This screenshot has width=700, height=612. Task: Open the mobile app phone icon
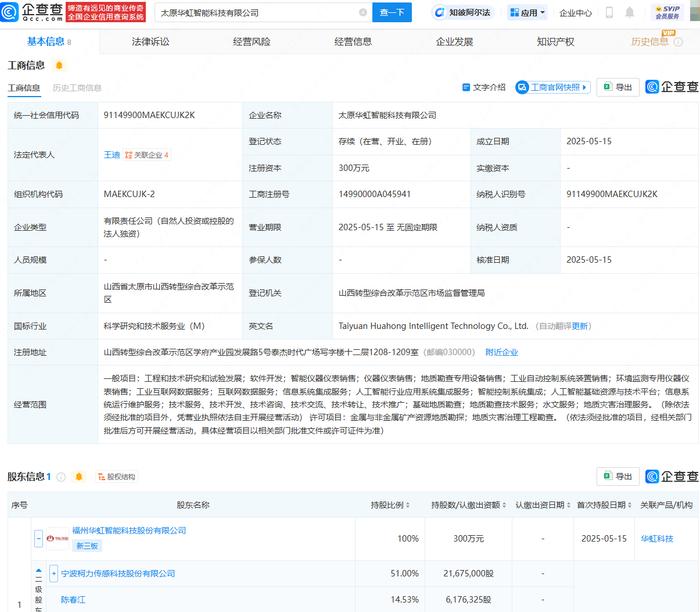tap(609, 12)
